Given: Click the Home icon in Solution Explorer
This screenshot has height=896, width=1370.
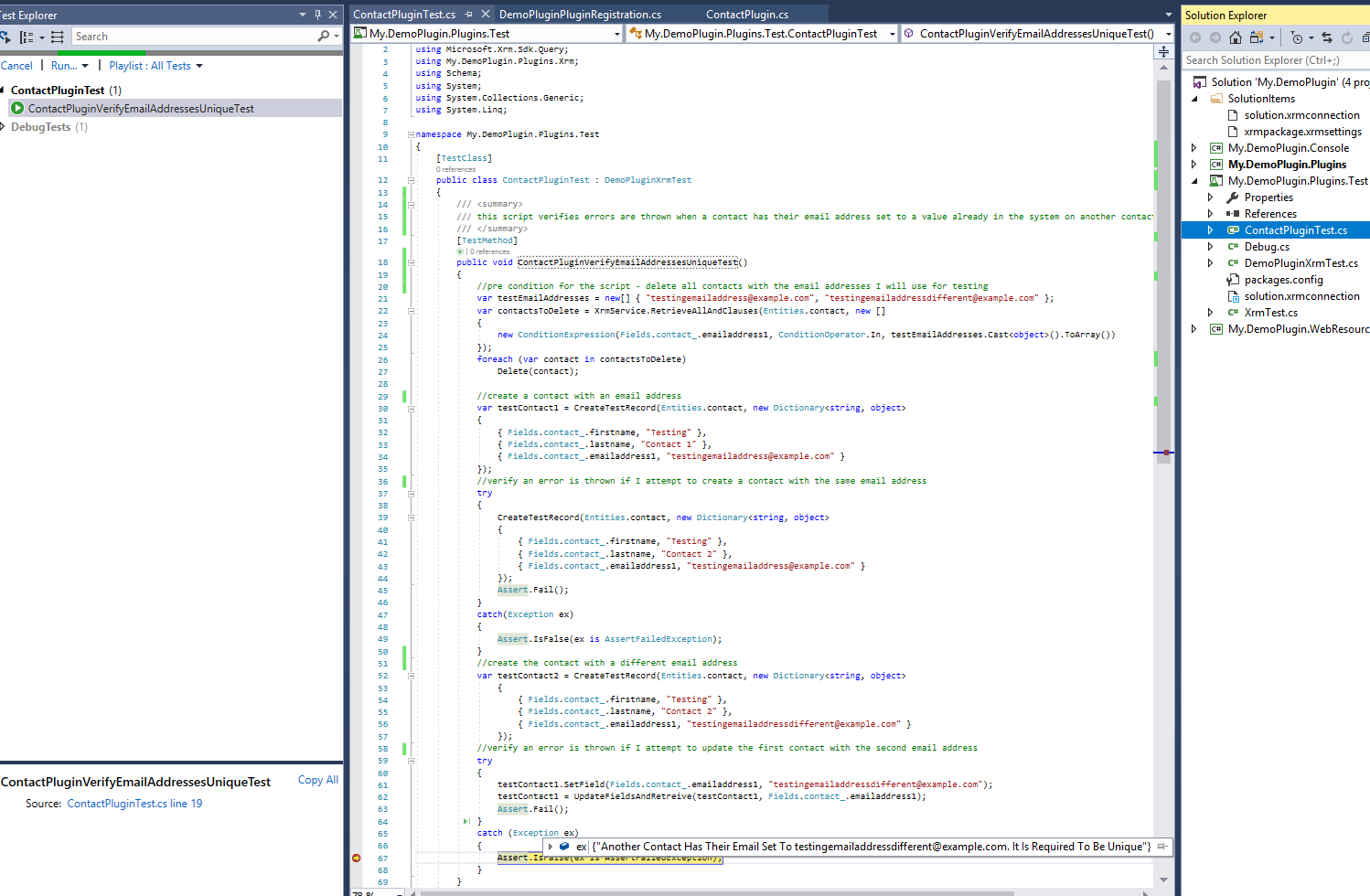Looking at the screenshot, I should point(1236,37).
